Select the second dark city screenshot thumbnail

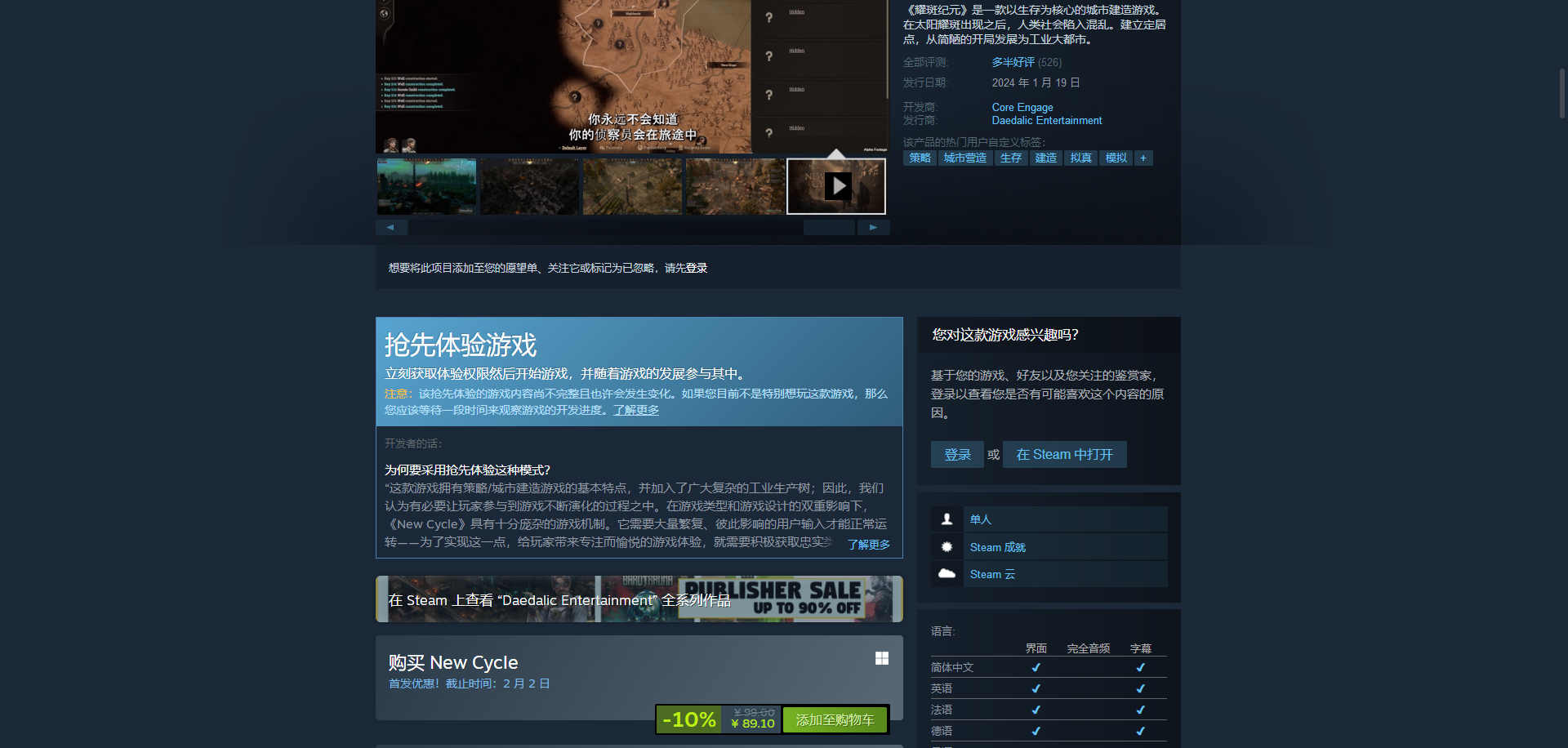coord(529,186)
